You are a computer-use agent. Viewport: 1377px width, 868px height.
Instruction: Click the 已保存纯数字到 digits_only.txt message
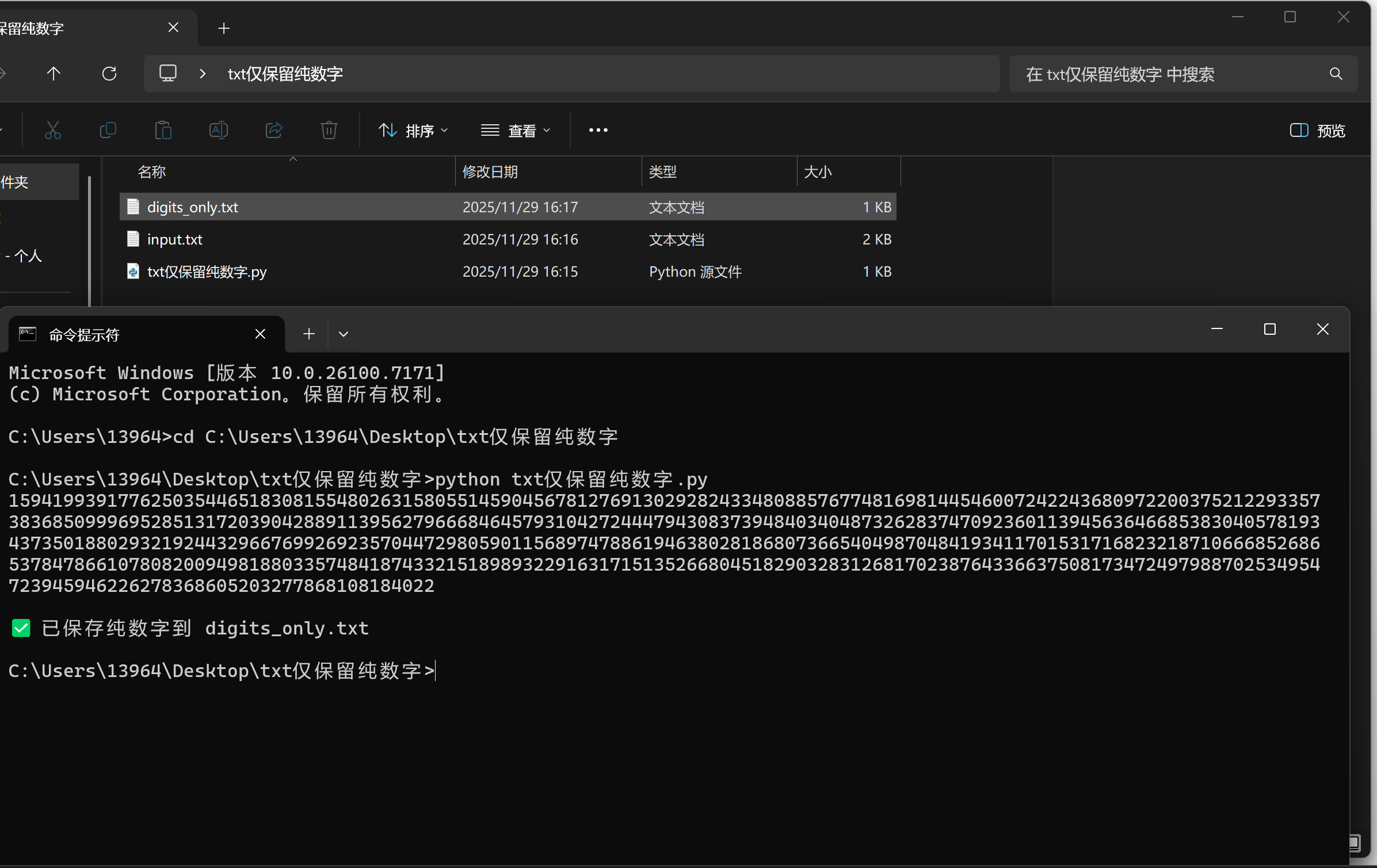pos(205,628)
